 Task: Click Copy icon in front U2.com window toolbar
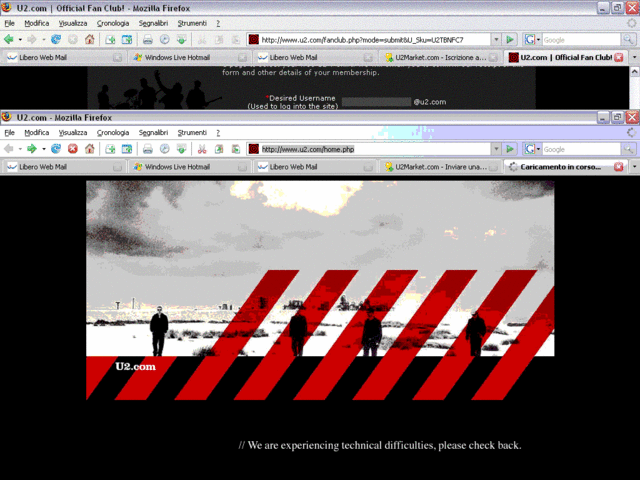pyautogui.click(x=219, y=149)
